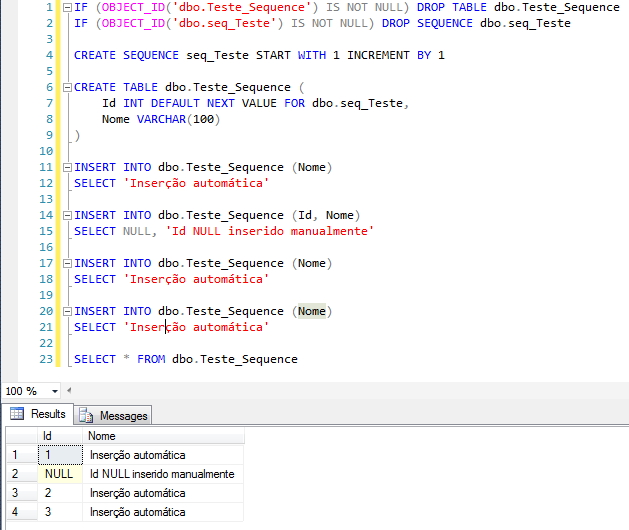Click the Messages tab document icon
Image resolution: width=629 pixels, height=530 pixels.
[86, 416]
